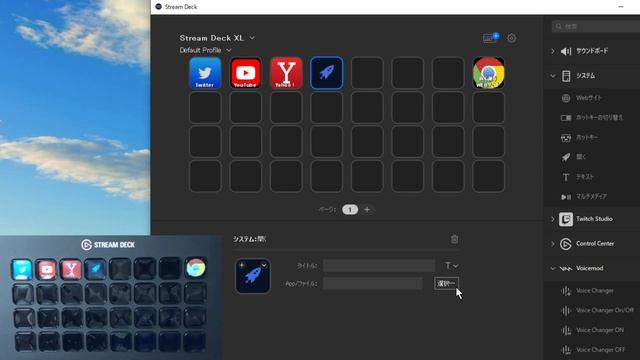Click the Twitch Studio icon

[566, 219]
